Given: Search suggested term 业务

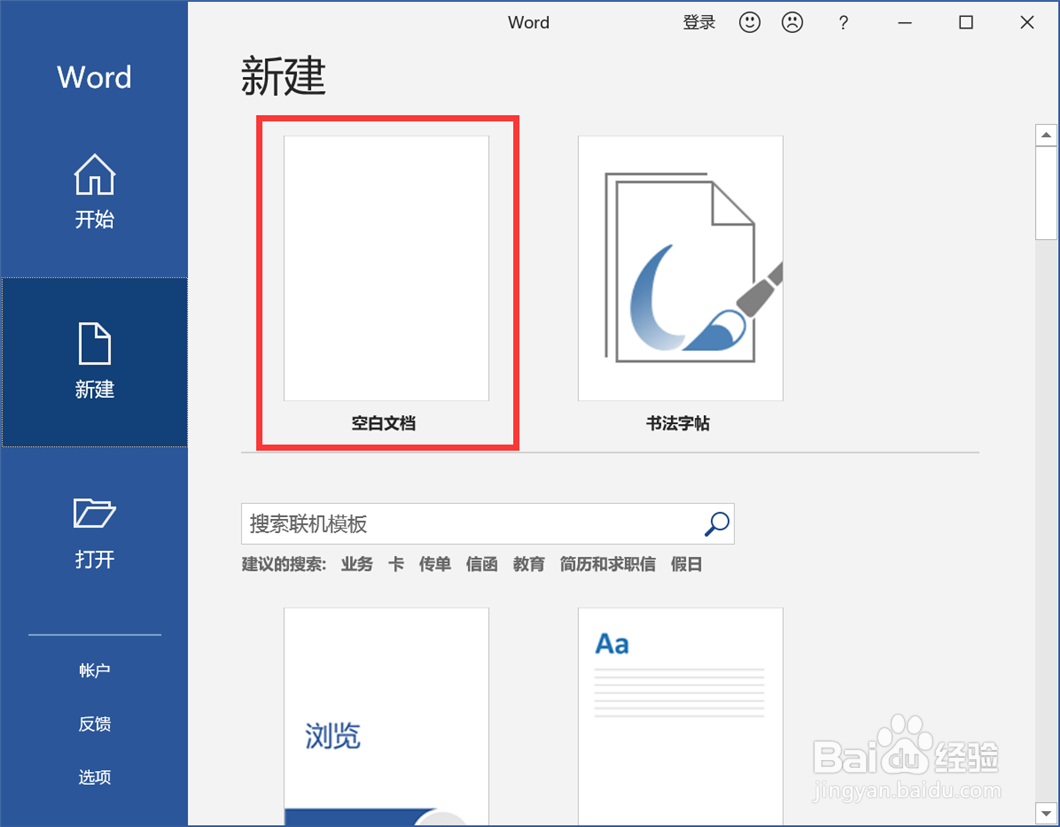Looking at the screenshot, I should tap(356, 564).
